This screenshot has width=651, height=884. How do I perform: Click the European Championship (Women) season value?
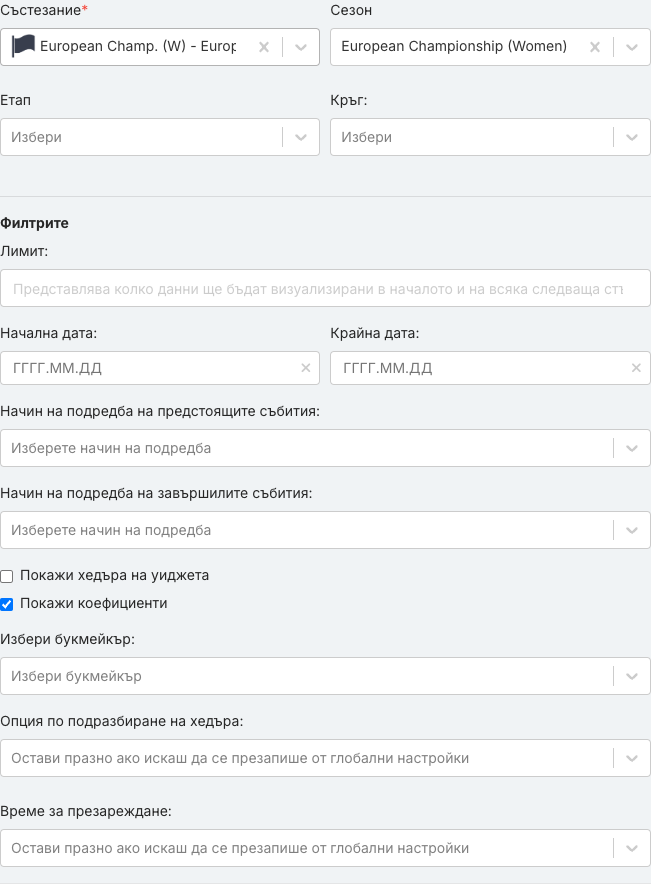tap(454, 46)
